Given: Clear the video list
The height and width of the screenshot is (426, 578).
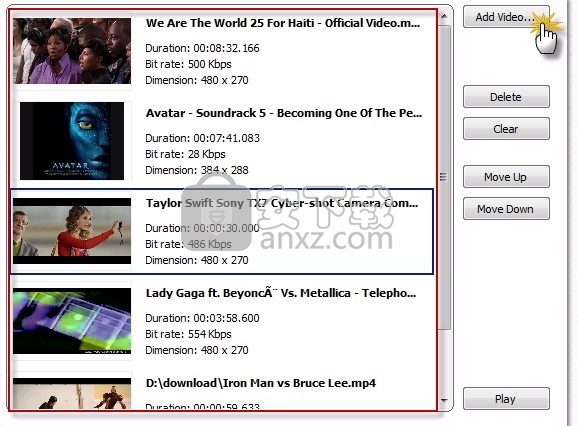Looking at the screenshot, I should [x=506, y=129].
